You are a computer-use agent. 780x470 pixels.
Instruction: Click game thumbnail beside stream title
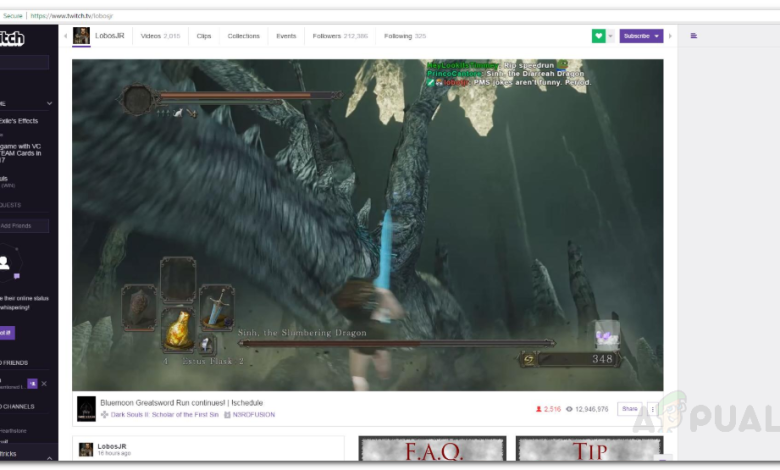pyautogui.click(x=86, y=408)
